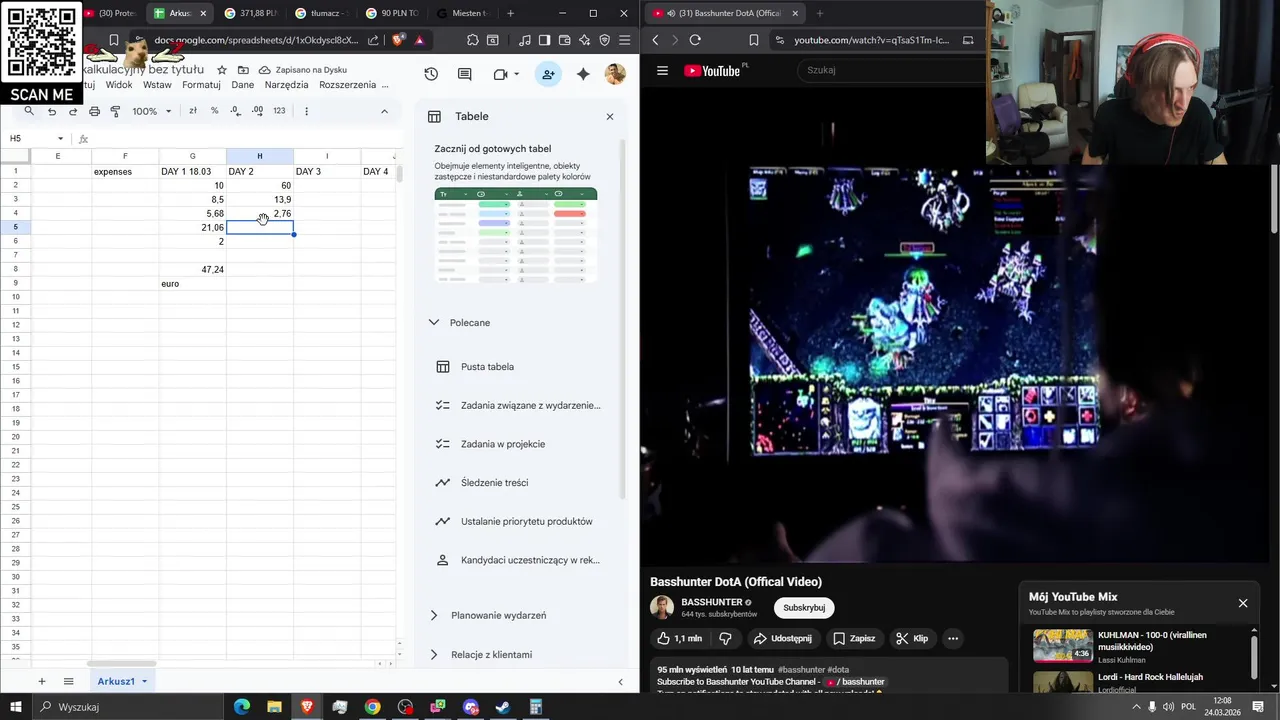Close the Mój YouTube Mix panel

[x=1243, y=603]
